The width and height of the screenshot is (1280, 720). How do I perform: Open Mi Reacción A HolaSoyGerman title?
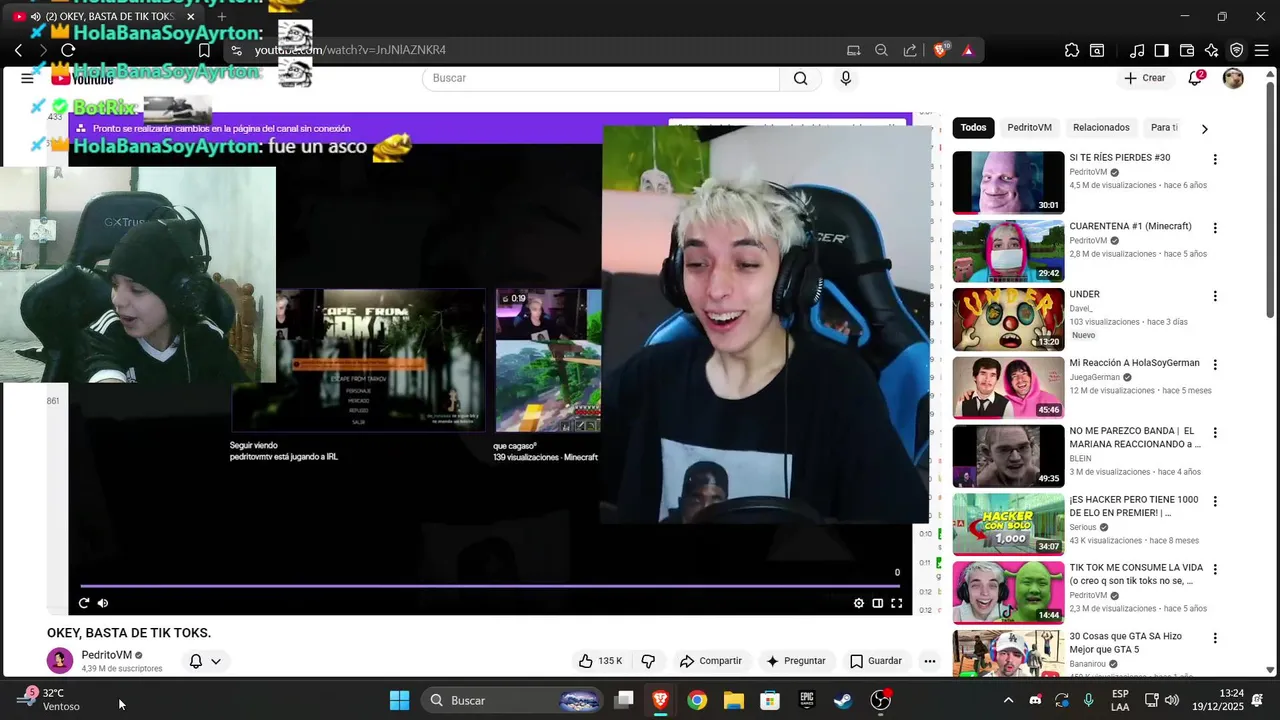tap(1134, 363)
